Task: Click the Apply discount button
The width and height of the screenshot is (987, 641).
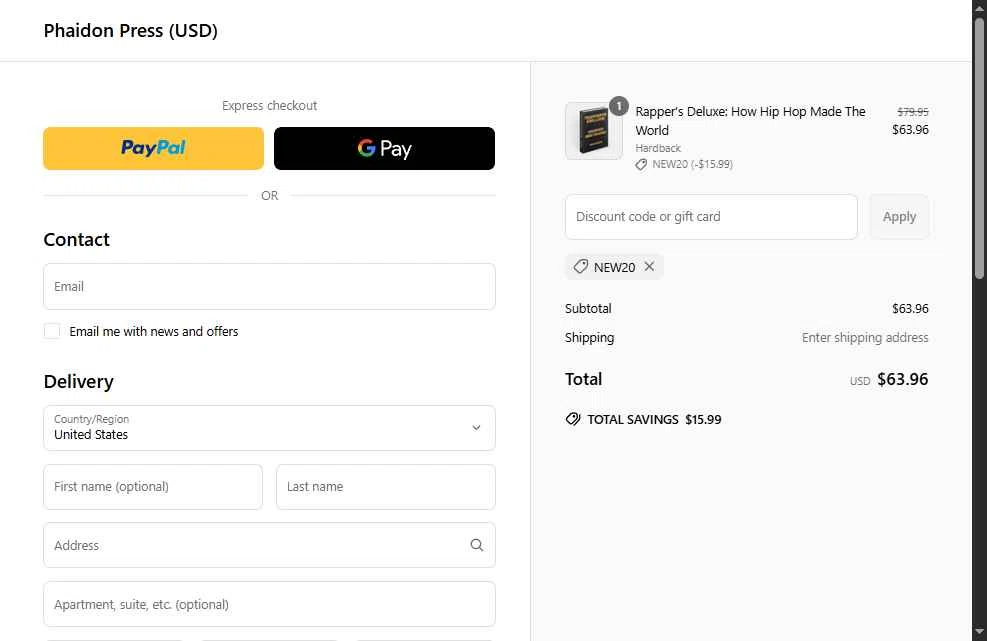Action: tap(899, 217)
